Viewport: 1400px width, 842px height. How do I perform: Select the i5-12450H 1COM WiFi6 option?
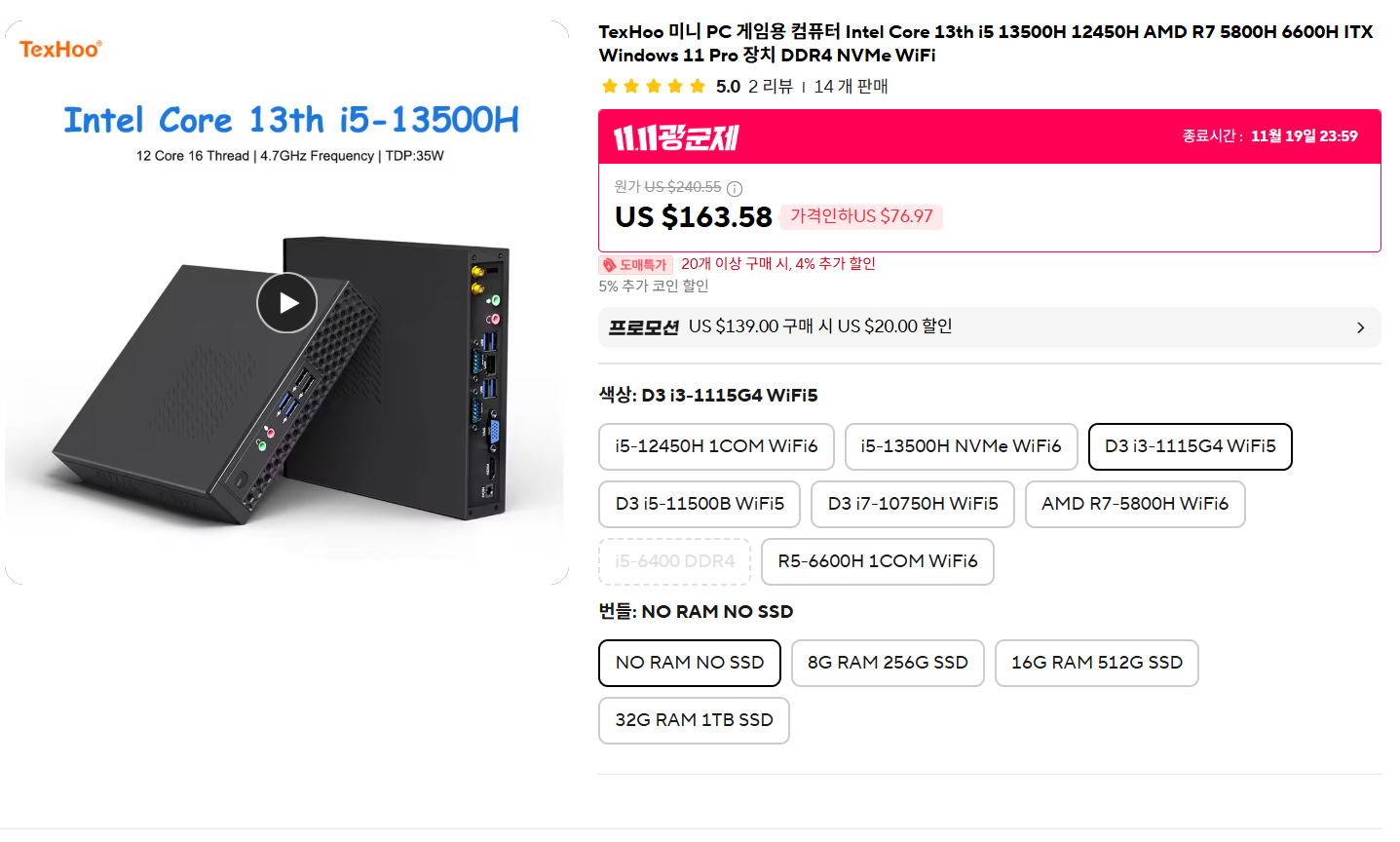pyautogui.click(x=716, y=446)
